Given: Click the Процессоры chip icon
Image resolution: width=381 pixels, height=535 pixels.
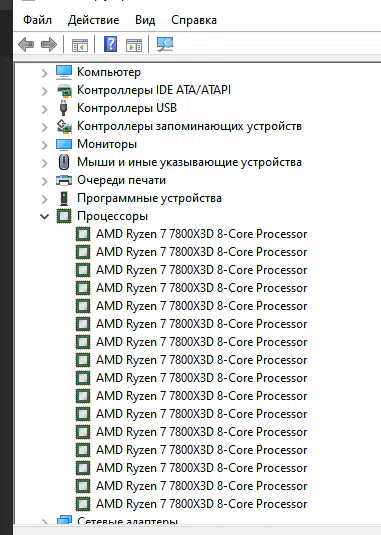Looking at the screenshot, I should click(64, 216).
